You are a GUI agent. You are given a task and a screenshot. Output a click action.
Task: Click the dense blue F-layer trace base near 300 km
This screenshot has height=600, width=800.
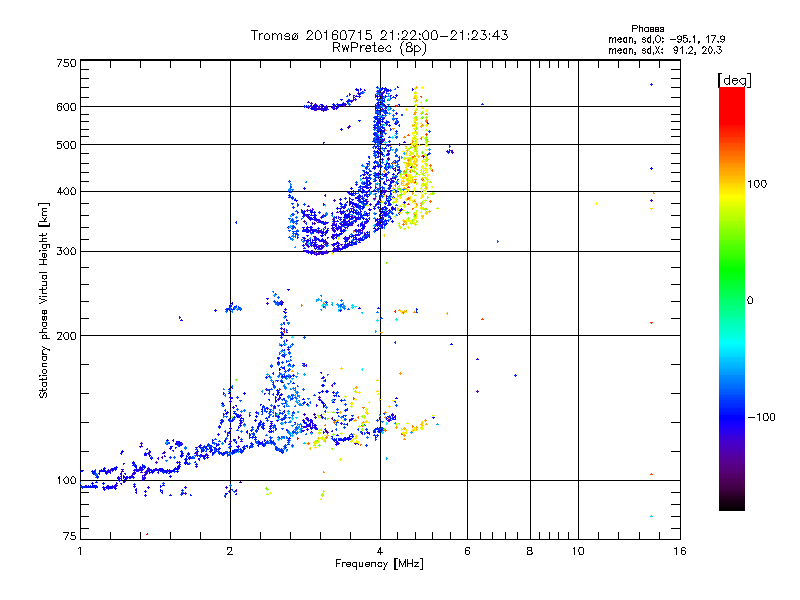point(319,250)
